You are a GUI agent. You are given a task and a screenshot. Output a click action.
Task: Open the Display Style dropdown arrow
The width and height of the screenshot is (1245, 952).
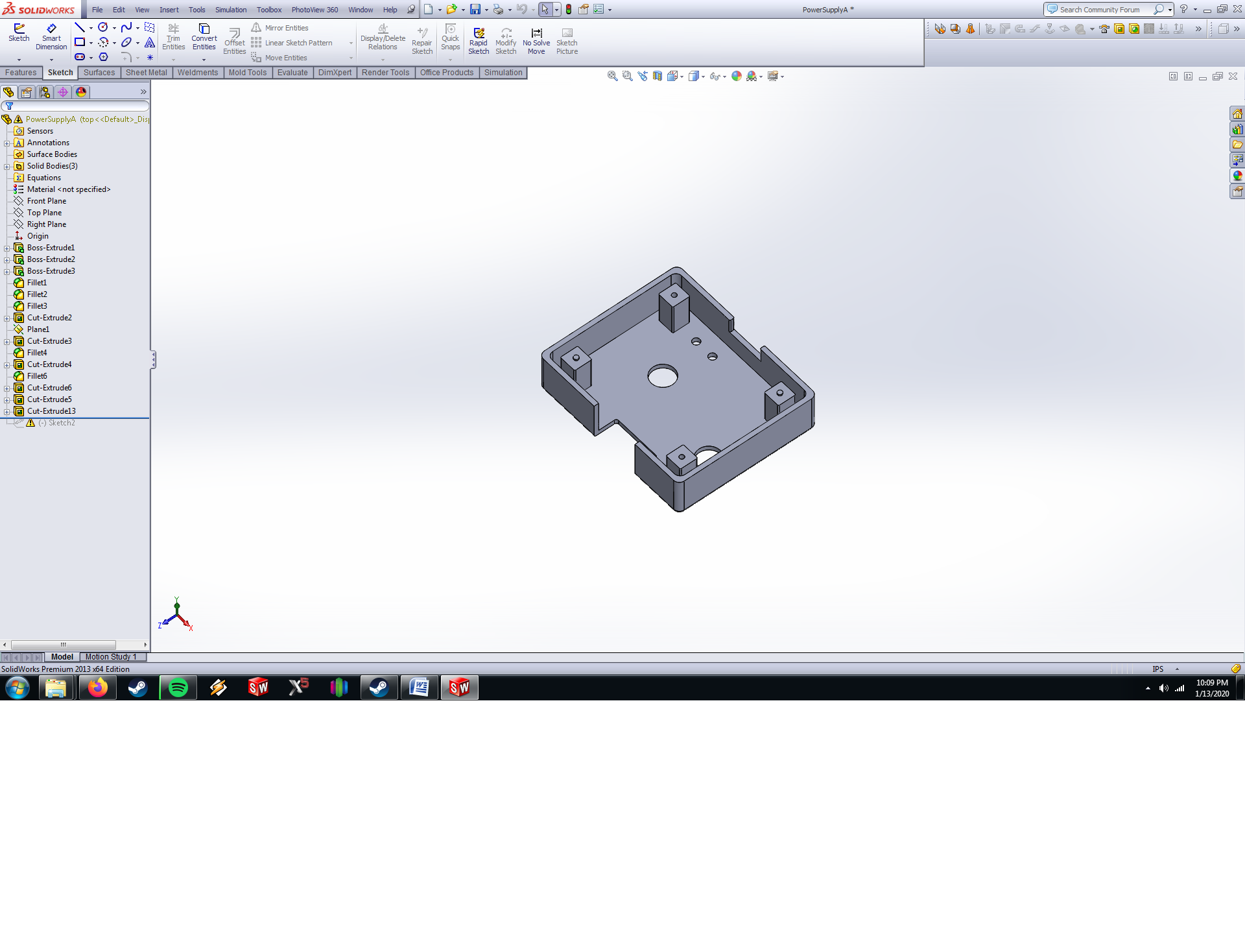pos(704,77)
